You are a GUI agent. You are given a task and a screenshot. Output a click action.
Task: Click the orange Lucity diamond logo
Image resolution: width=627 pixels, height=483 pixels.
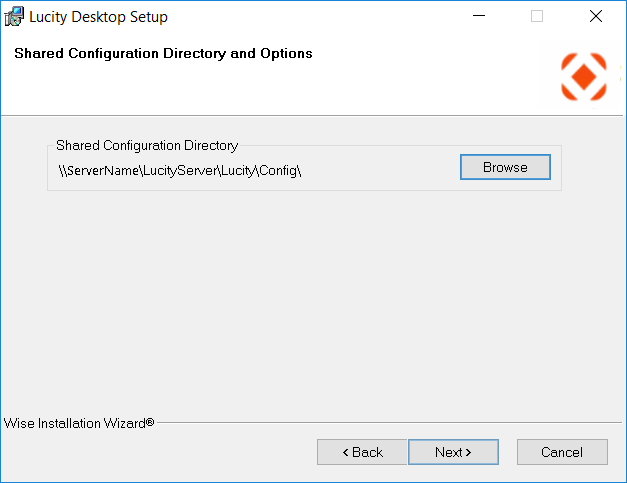click(x=583, y=77)
